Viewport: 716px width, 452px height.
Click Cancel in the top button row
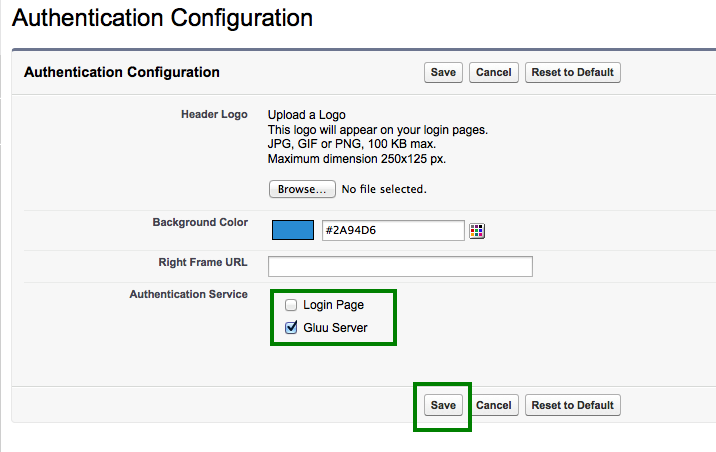point(494,72)
